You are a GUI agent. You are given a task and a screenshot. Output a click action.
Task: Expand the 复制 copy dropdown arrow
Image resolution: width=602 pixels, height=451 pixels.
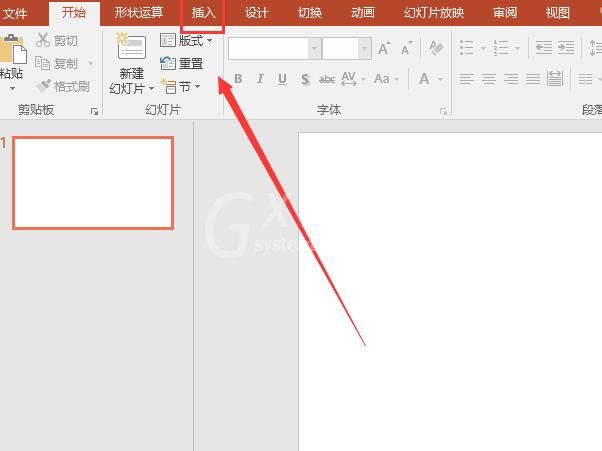pos(91,63)
